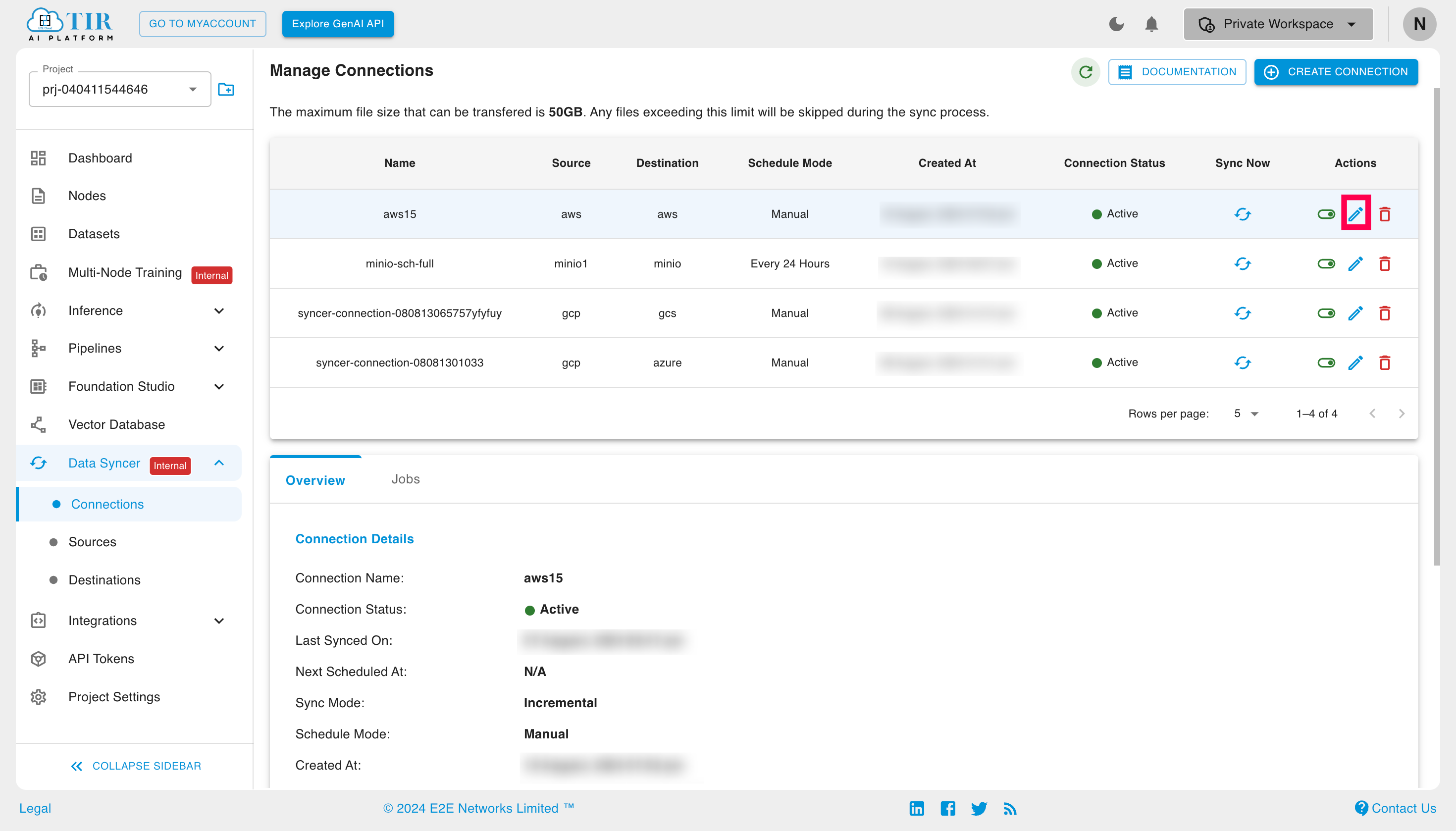Open Project Settings

(114, 697)
